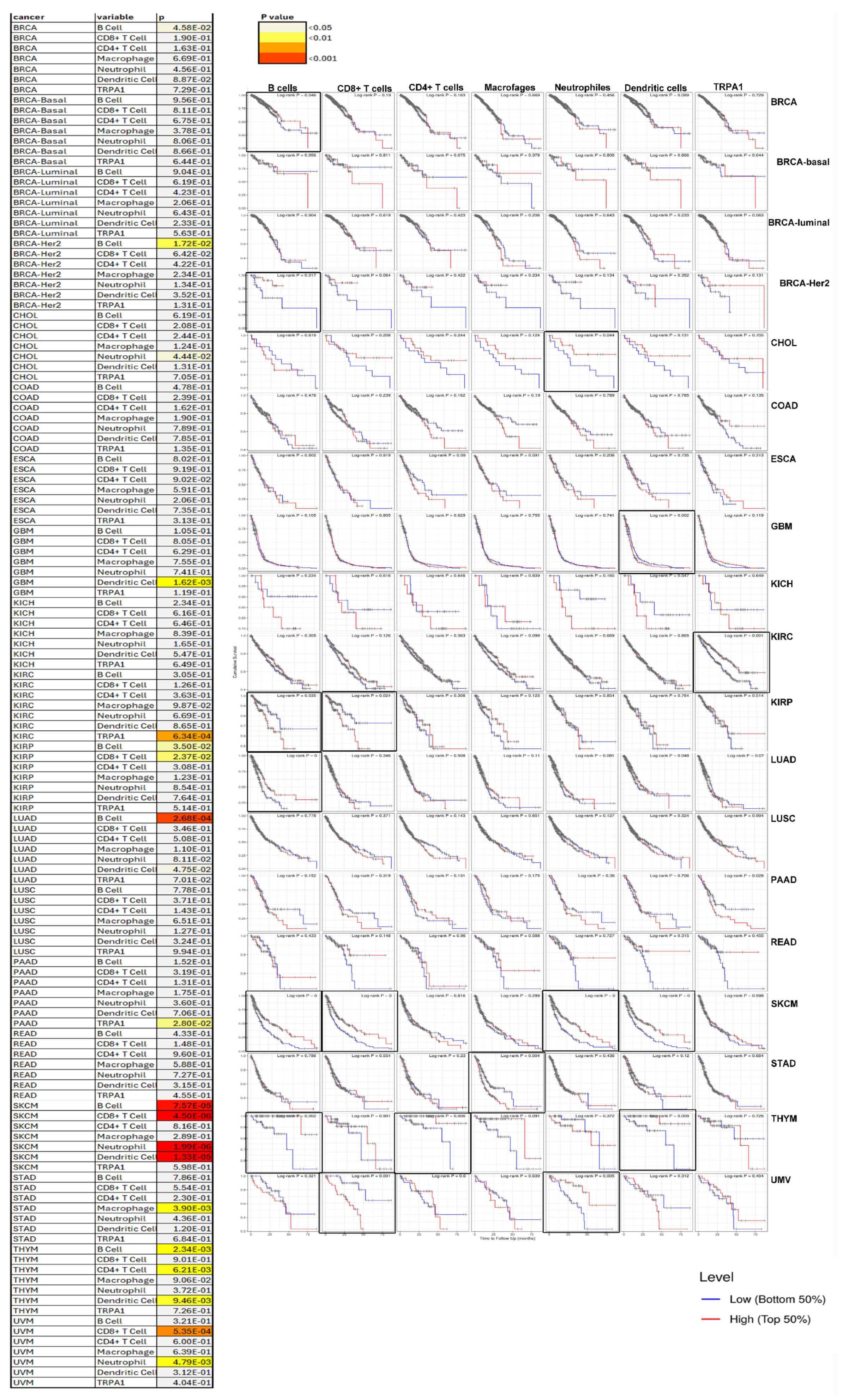Open the PAAD TRPA1 survival plot
This screenshot has width=843, height=1400.
731,902
